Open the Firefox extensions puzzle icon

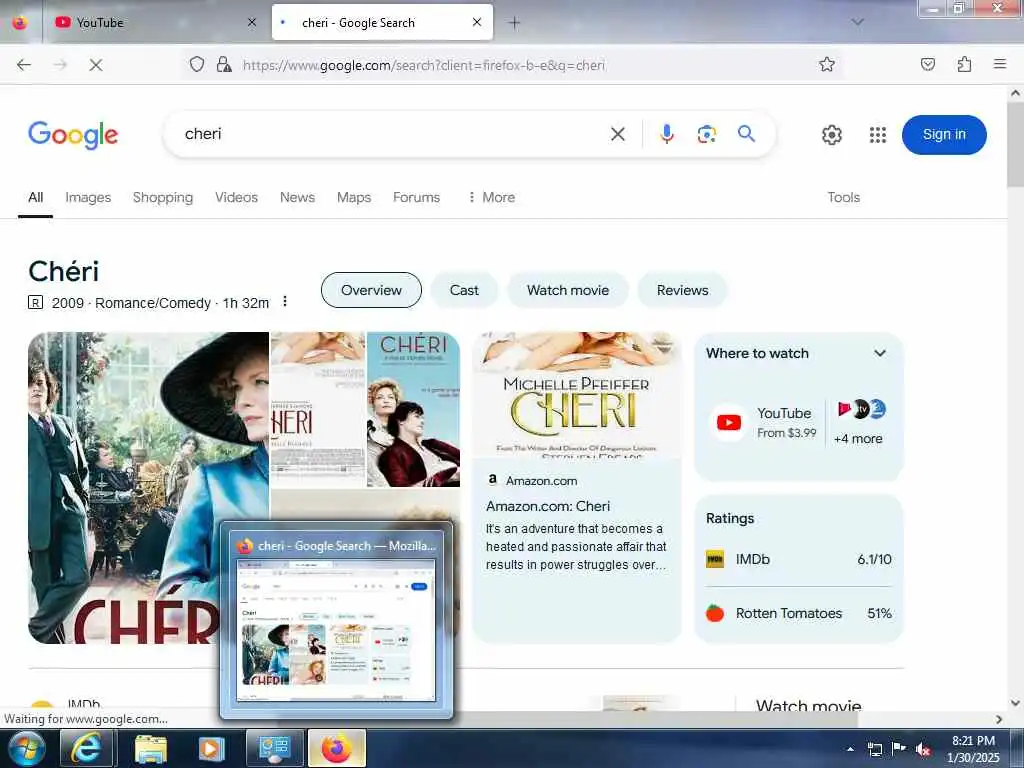(x=964, y=64)
